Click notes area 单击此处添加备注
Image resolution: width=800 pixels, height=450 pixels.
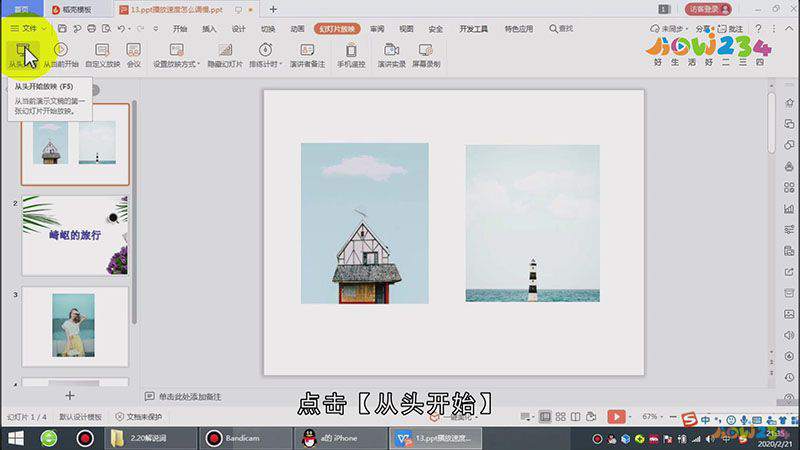tap(190, 396)
